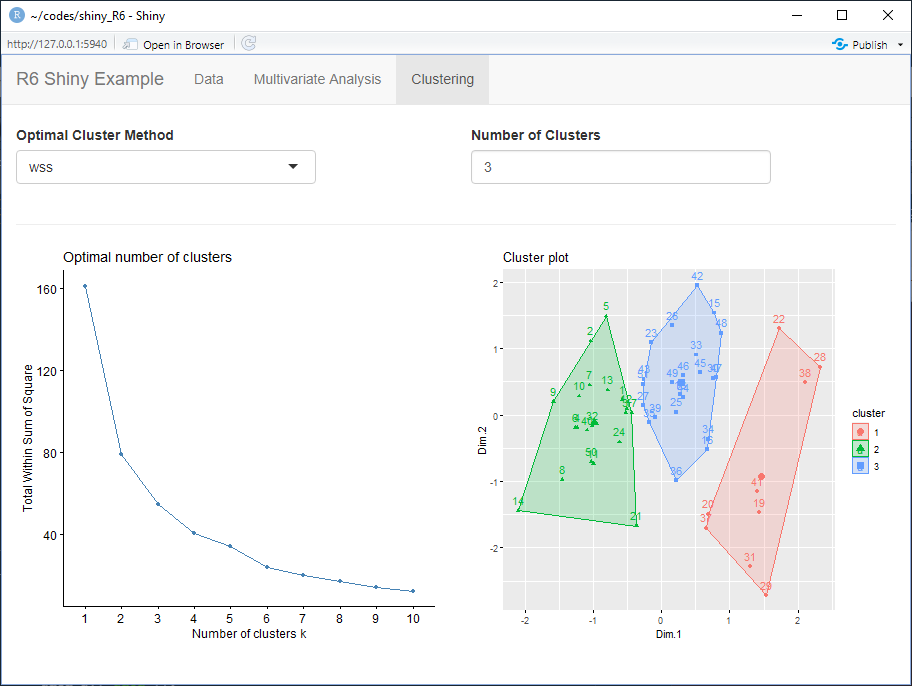912x686 pixels.
Task: Click the red circle cluster 1 legend icon
Action: 860,431
